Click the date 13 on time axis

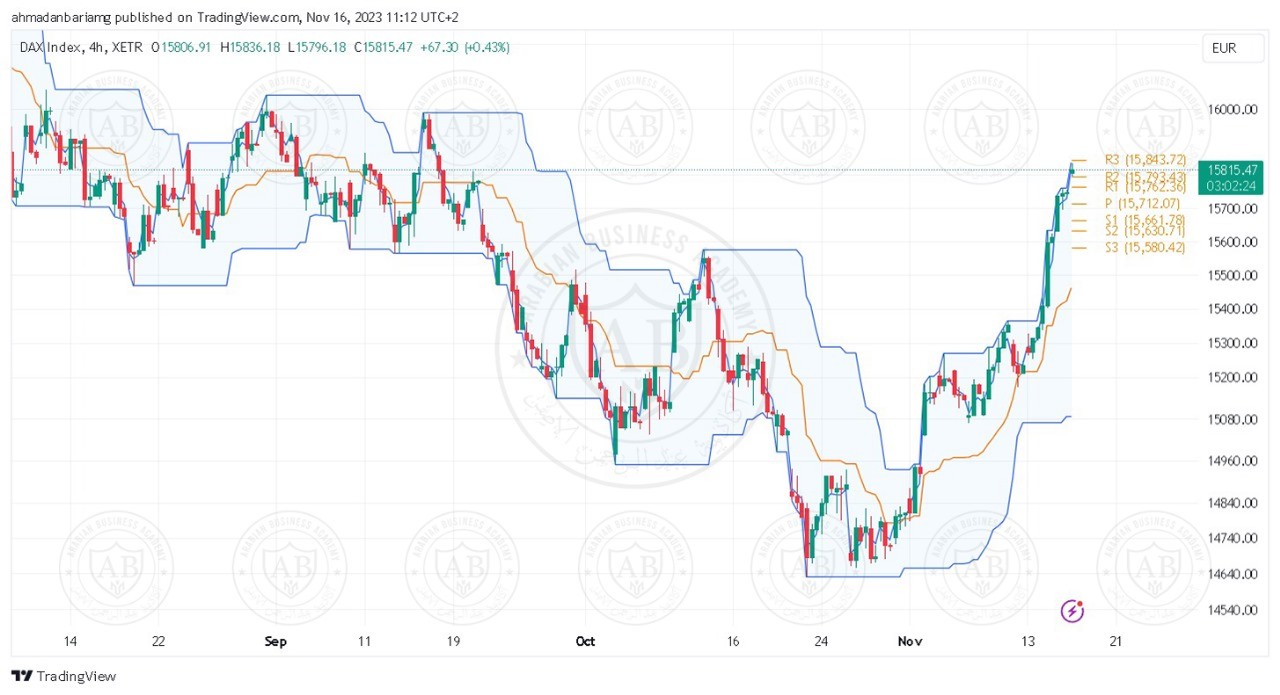tap(1027, 641)
